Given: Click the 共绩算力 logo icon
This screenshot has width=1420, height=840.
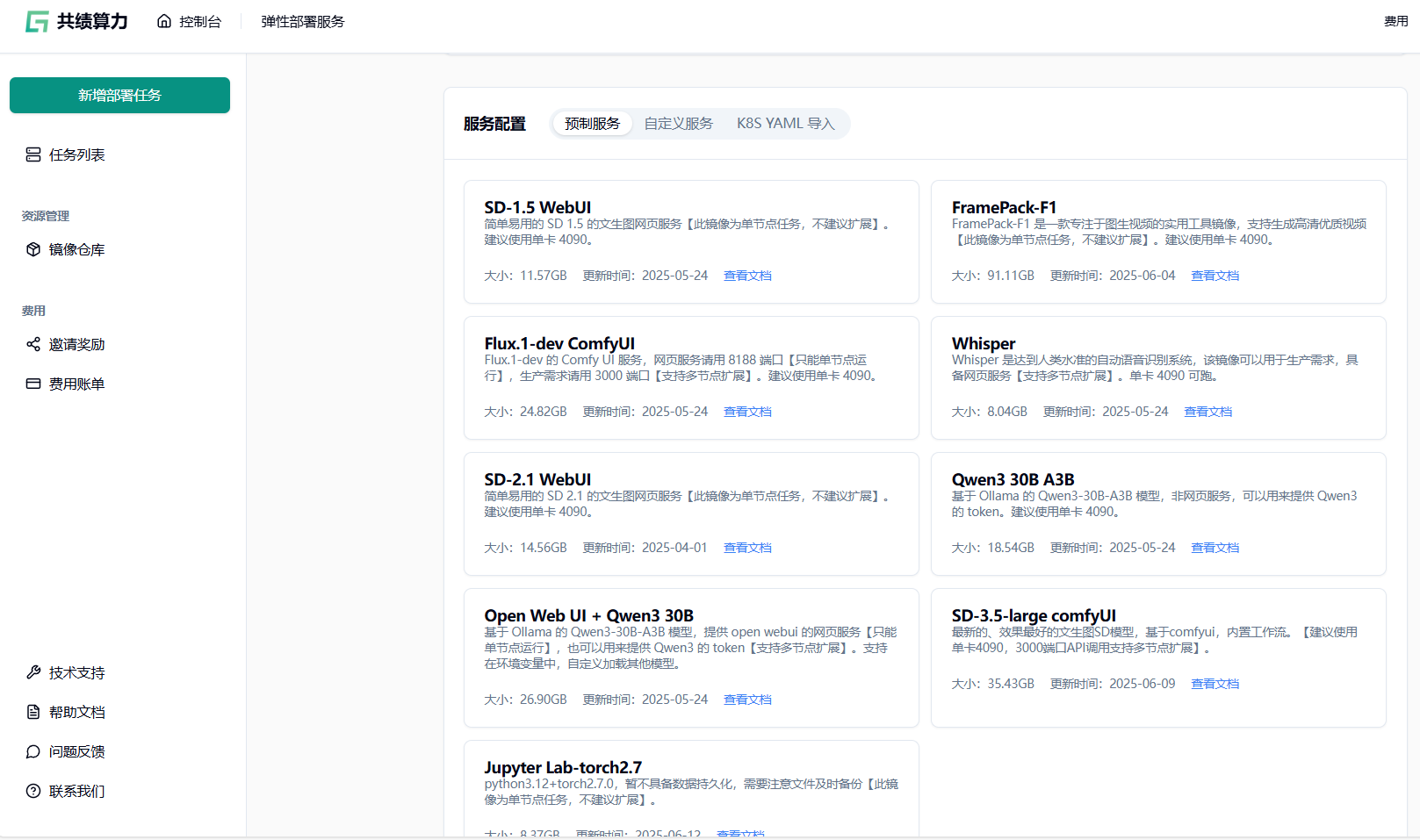Looking at the screenshot, I should click(x=37, y=22).
